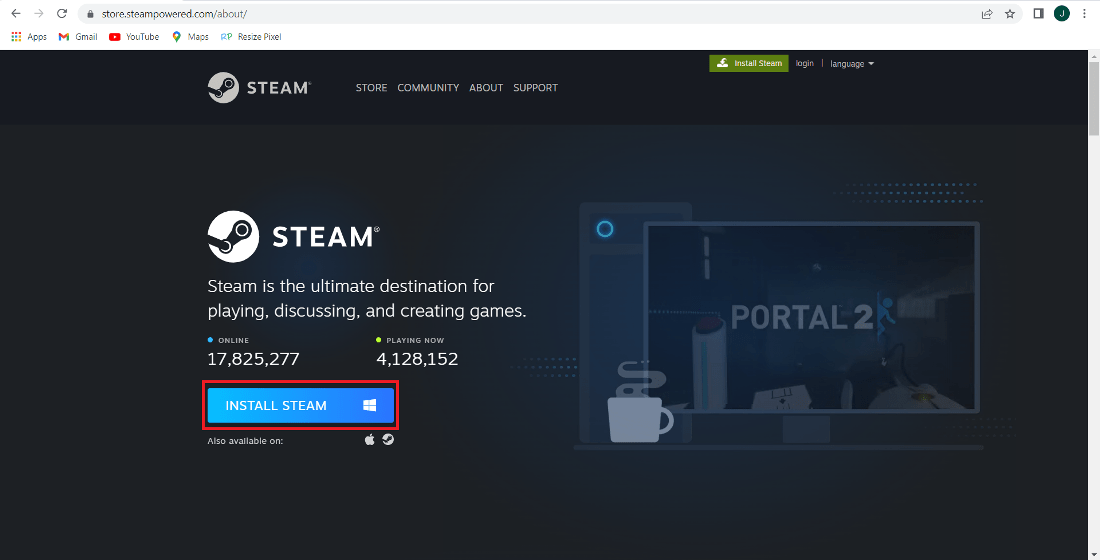The height and width of the screenshot is (560, 1100).
Task: Open the Chrome profile avatar J
Action: [x=1061, y=13]
